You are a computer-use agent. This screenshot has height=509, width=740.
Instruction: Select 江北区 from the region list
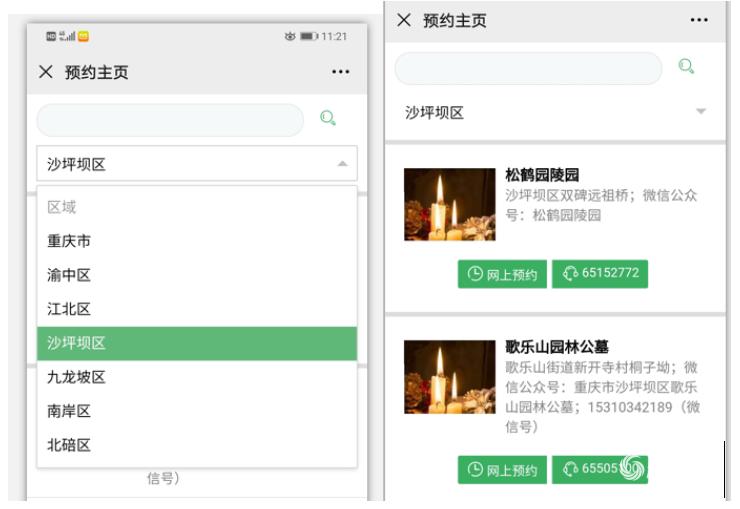coord(197,309)
